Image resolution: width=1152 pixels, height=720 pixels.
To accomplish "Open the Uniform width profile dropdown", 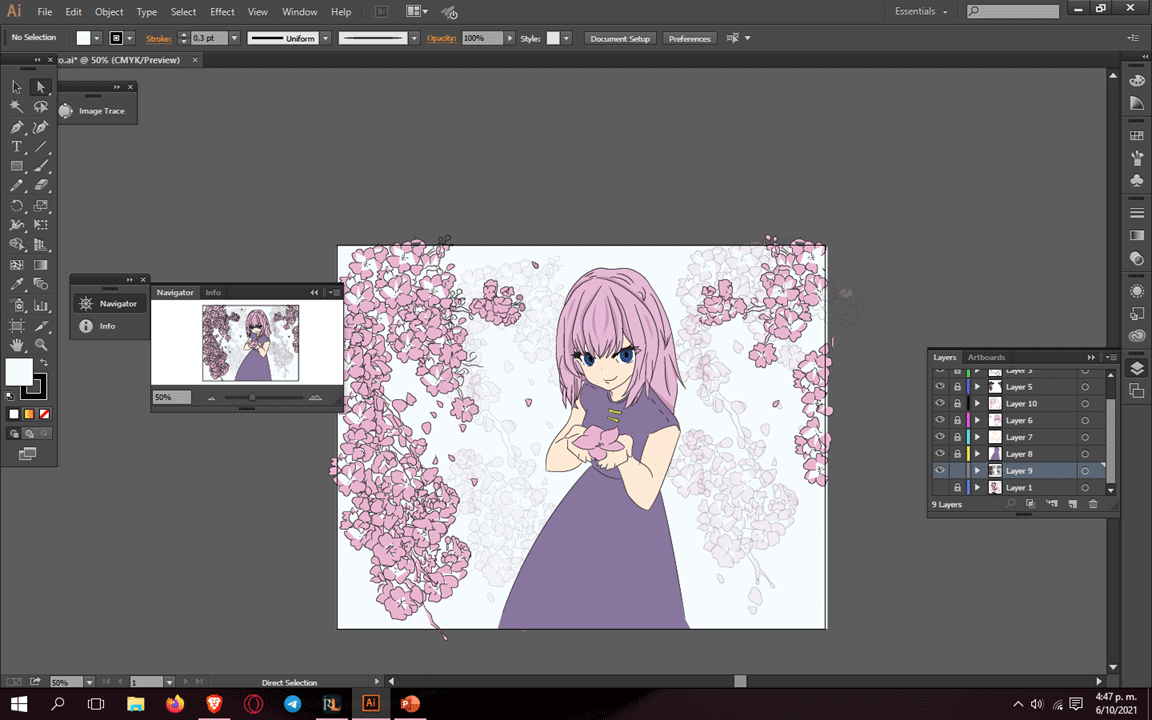I will coord(325,38).
